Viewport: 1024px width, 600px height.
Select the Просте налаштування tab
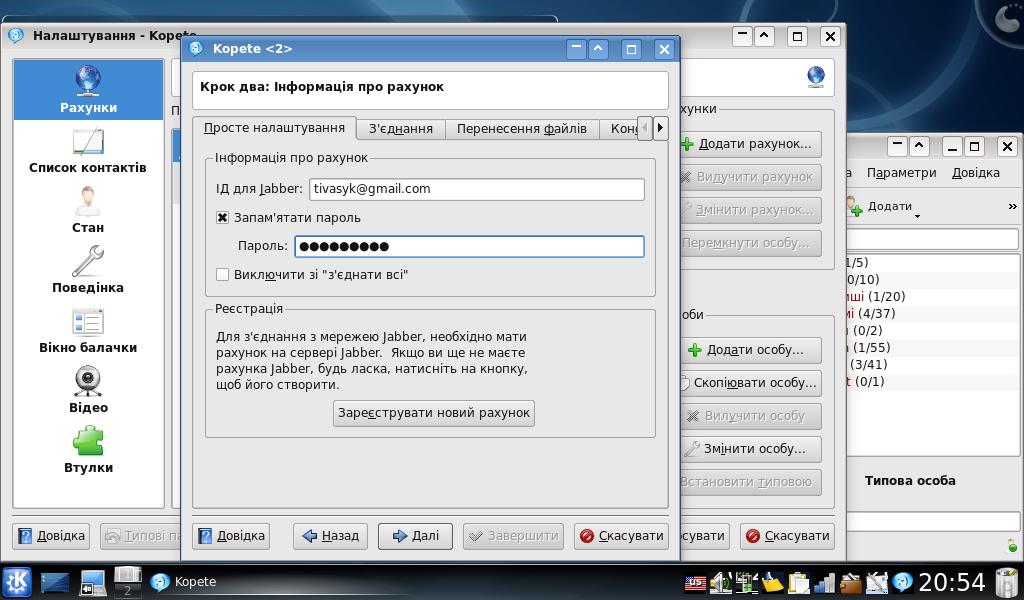[x=274, y=128]
